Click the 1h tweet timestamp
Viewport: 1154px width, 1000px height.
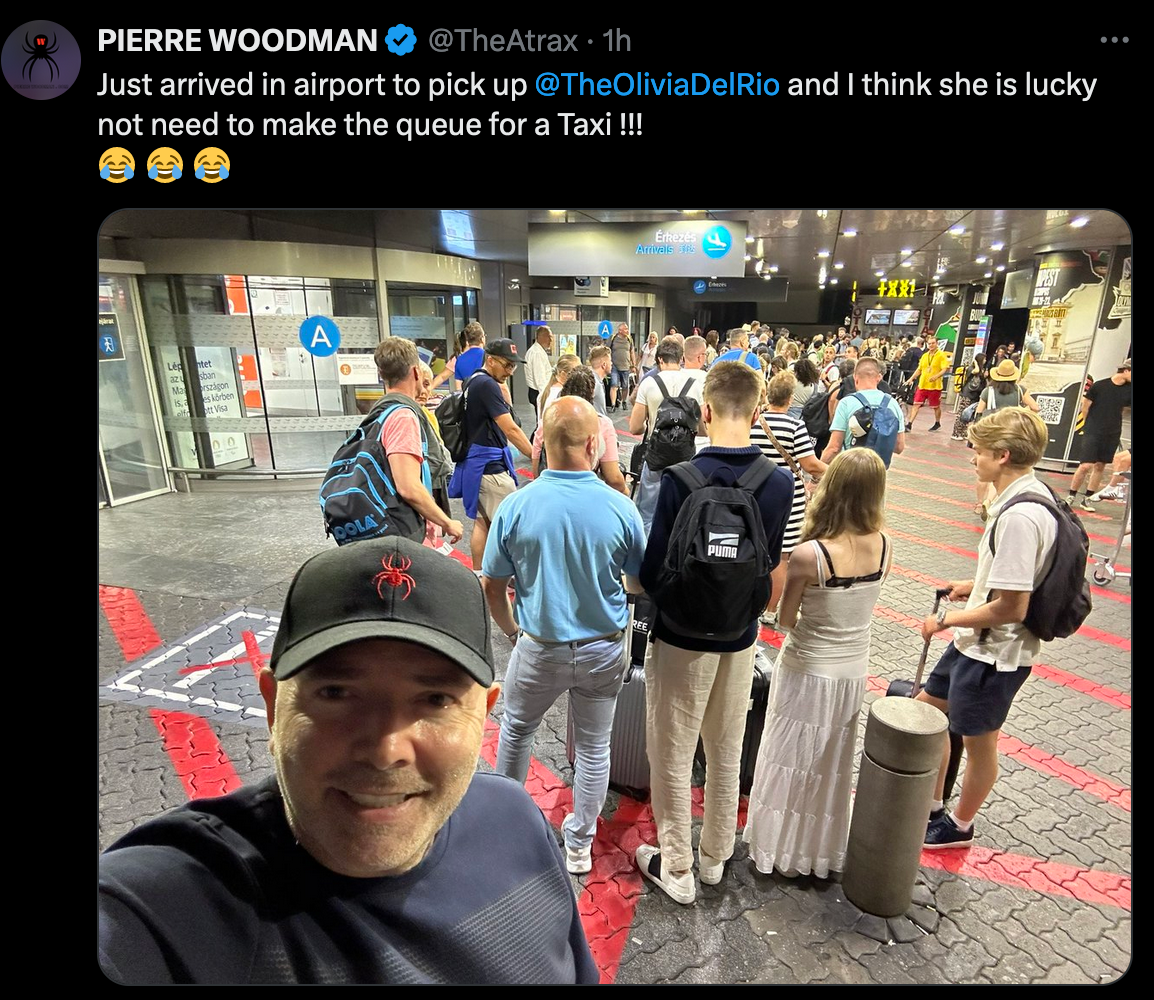pos(617,40)
